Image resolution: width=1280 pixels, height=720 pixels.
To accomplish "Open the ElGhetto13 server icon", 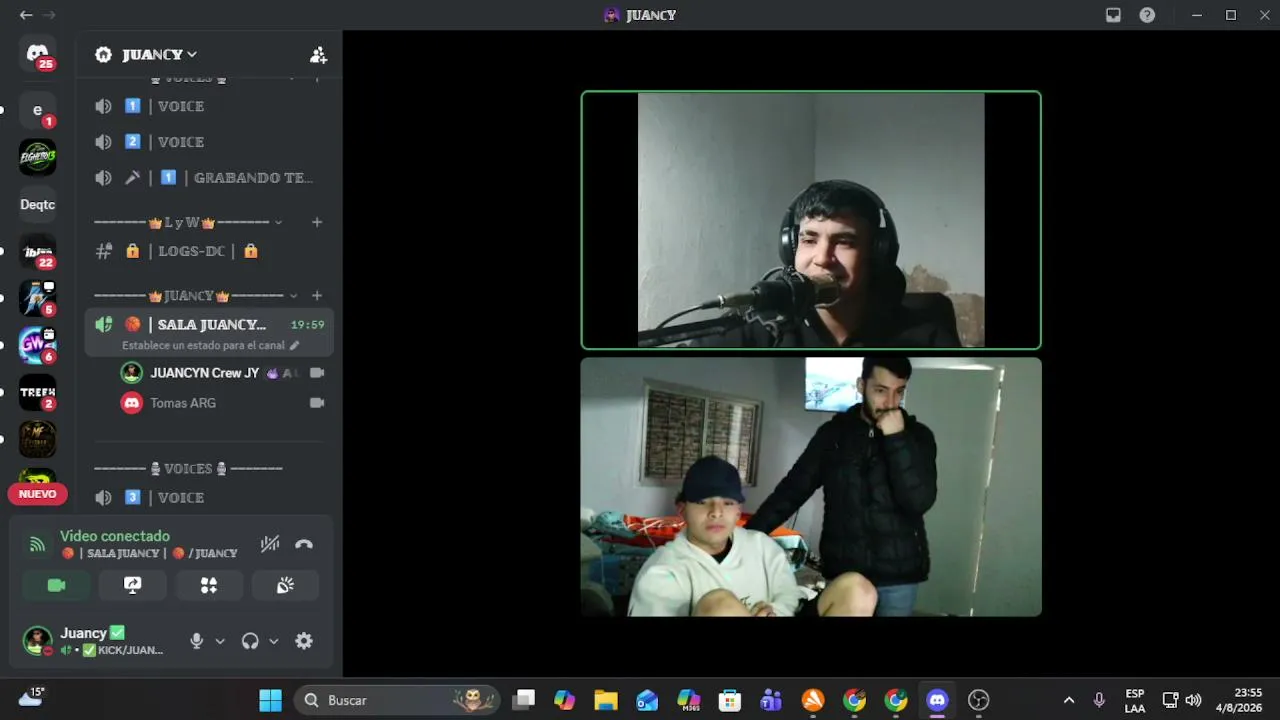I will pyautogui.click(x=38, y=157).
